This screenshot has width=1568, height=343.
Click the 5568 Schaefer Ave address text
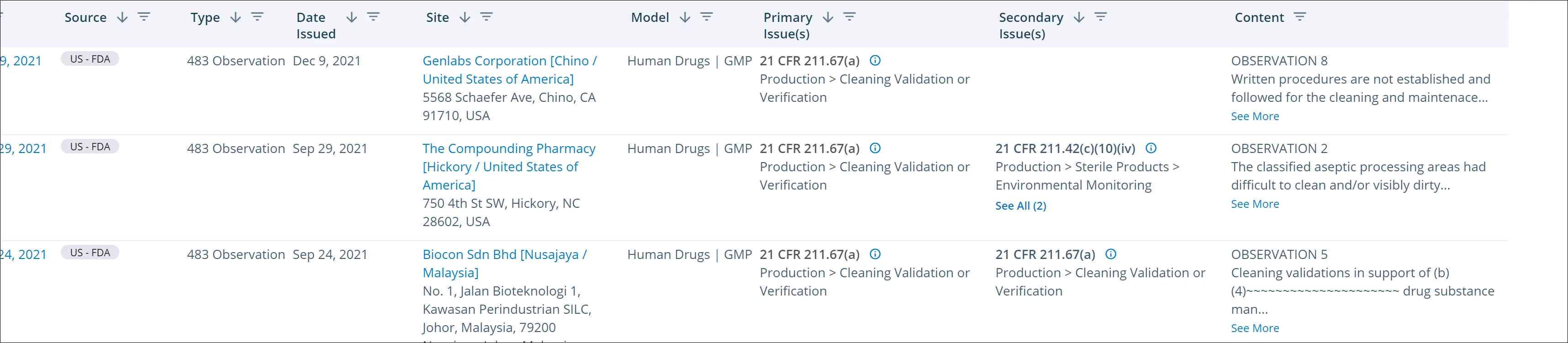pos(509,106)
